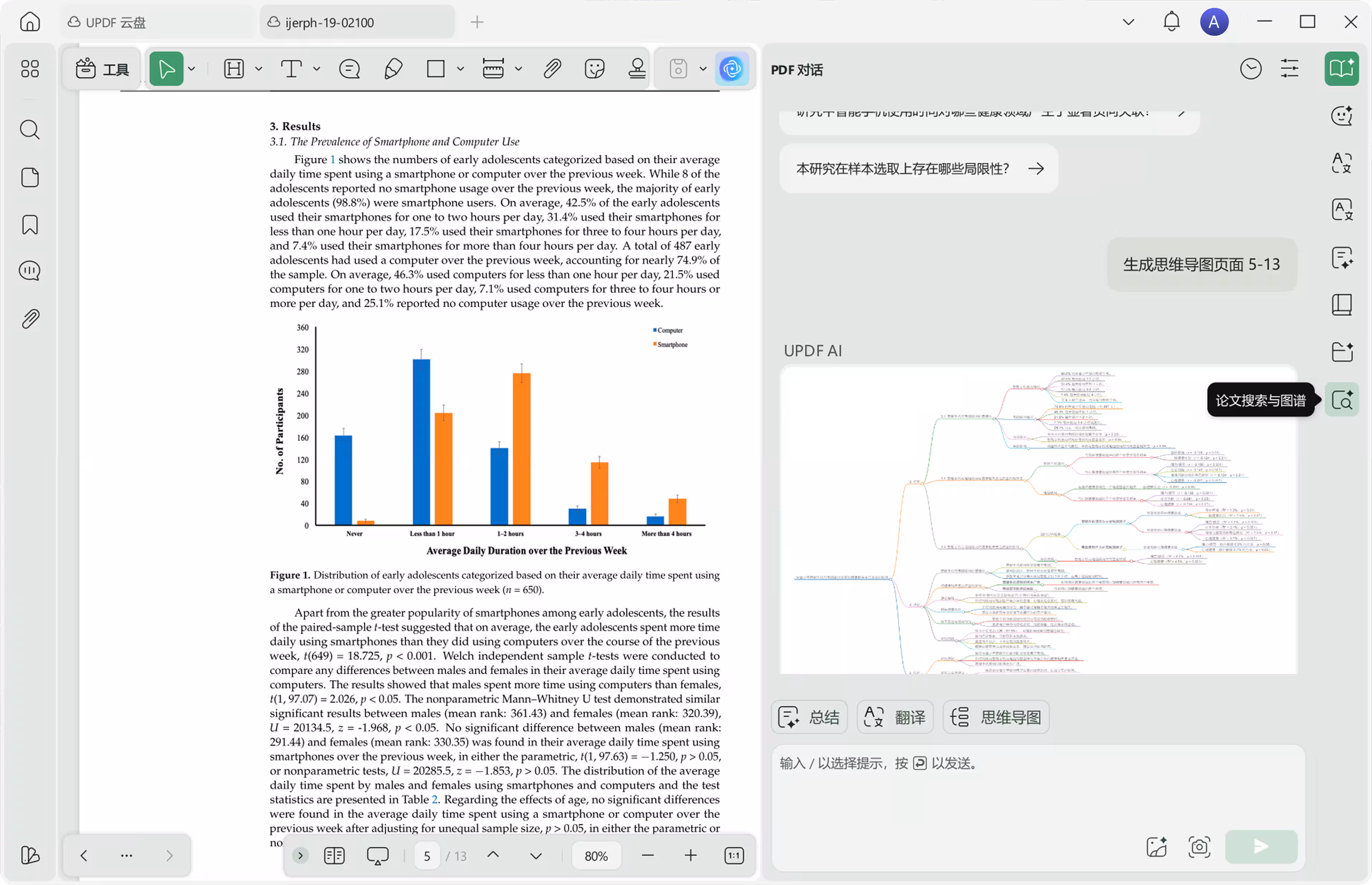Toggle the two-page reading view icon
This screenshot has width=1372, height=885.
334,856
